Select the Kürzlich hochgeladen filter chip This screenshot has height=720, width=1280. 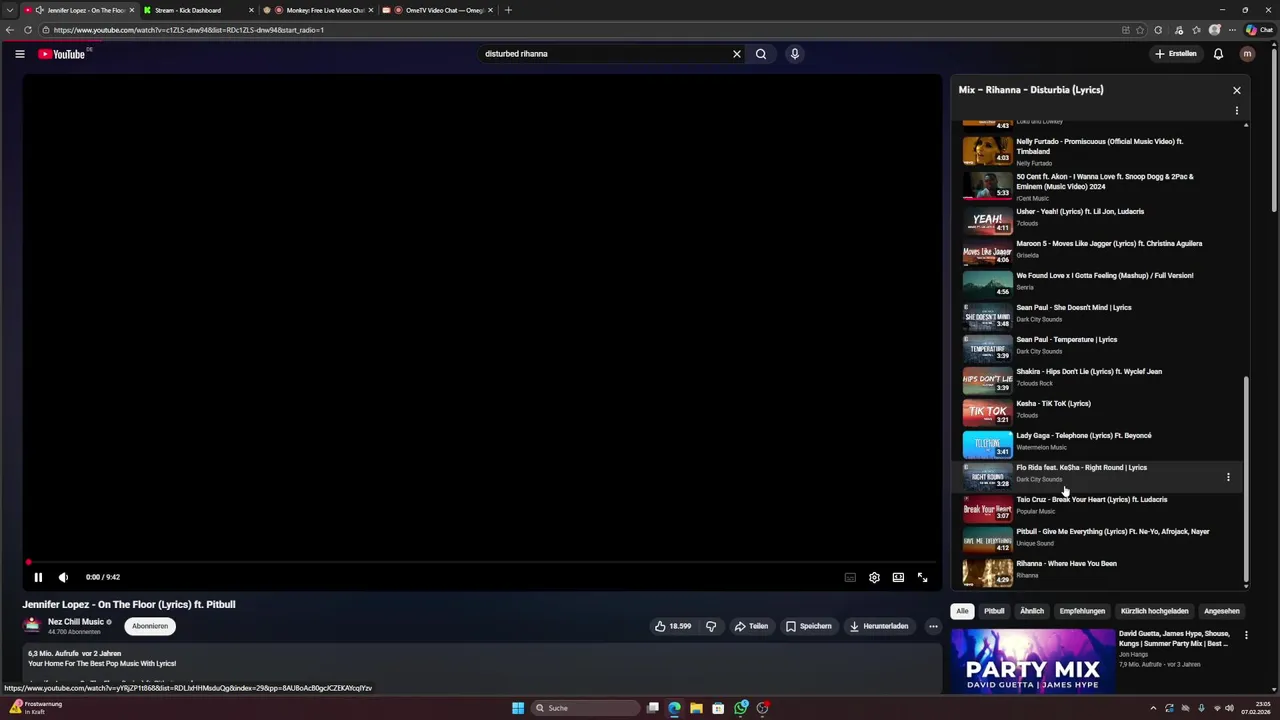click(1155, 611)
